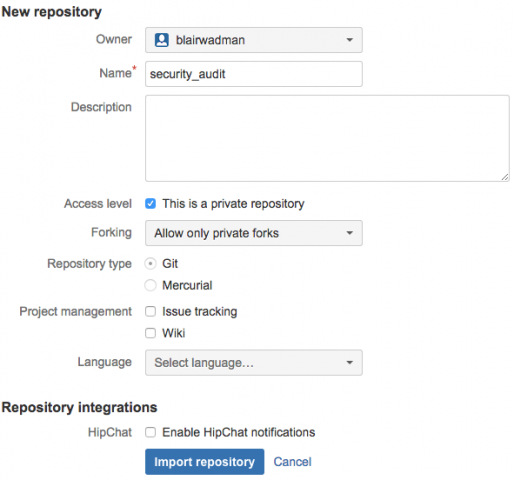Click the blairwadman user avatar icon
The width and height of the screenshot is (514, 480).
[162, 40]
